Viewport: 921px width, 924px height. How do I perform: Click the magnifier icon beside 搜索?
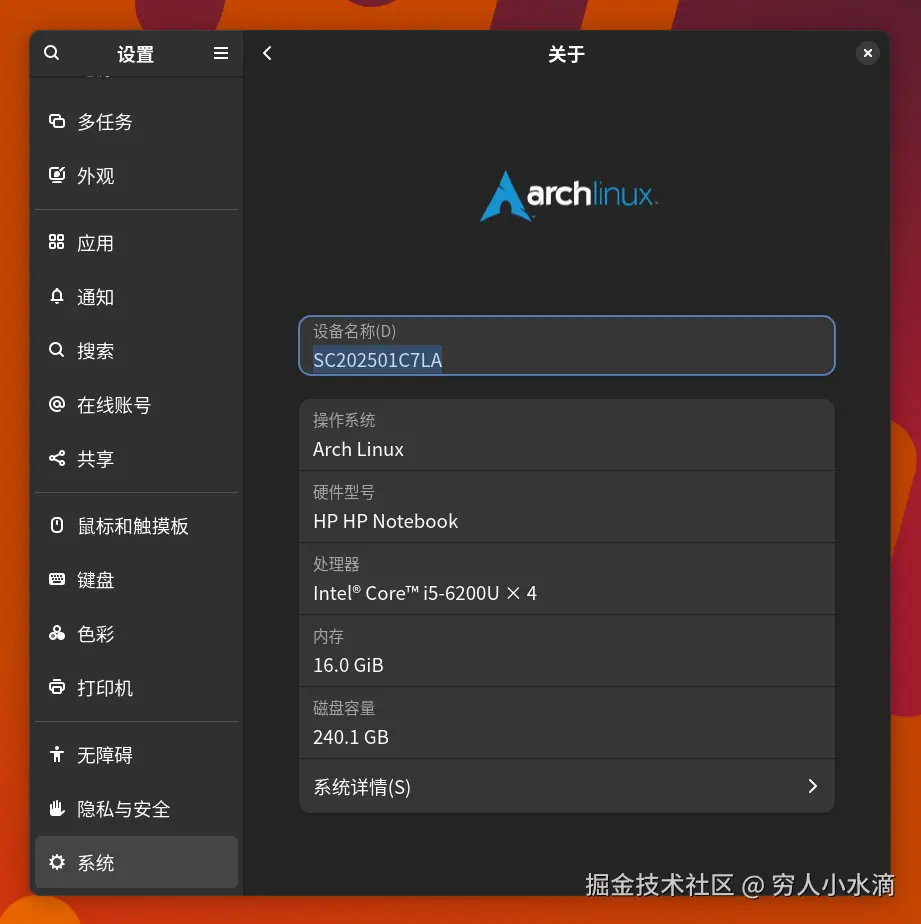coord(57,351)
